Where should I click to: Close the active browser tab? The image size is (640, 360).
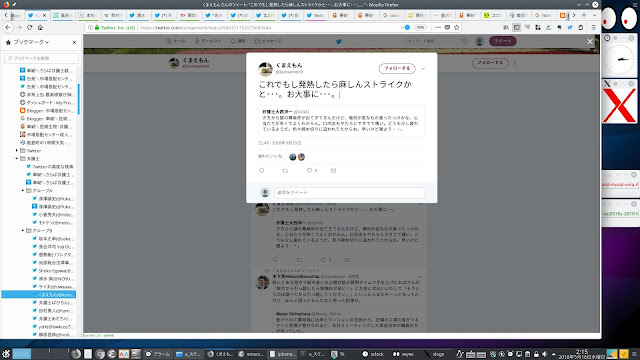(x=44, y=15)
